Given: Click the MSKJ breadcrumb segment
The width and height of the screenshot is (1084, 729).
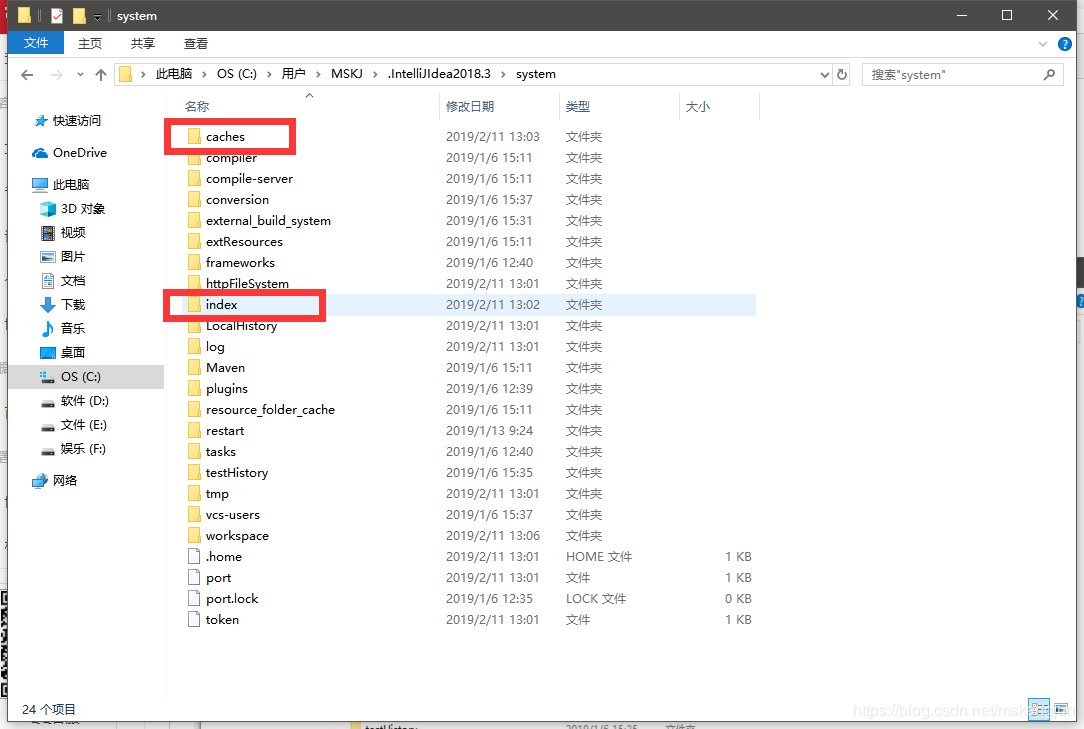Looking at the screenshot, I should [346, 74].
